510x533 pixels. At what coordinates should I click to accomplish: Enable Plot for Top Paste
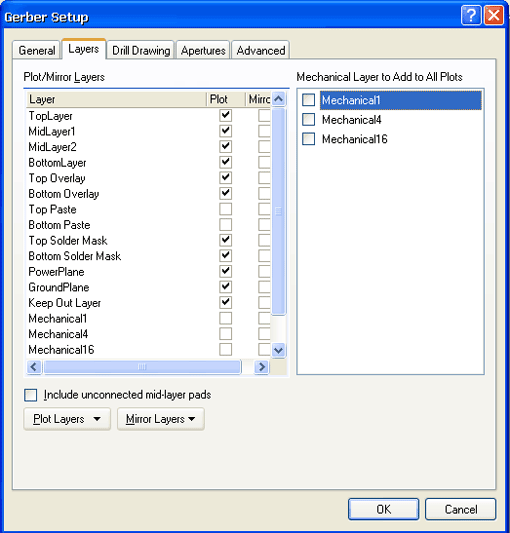225,209
